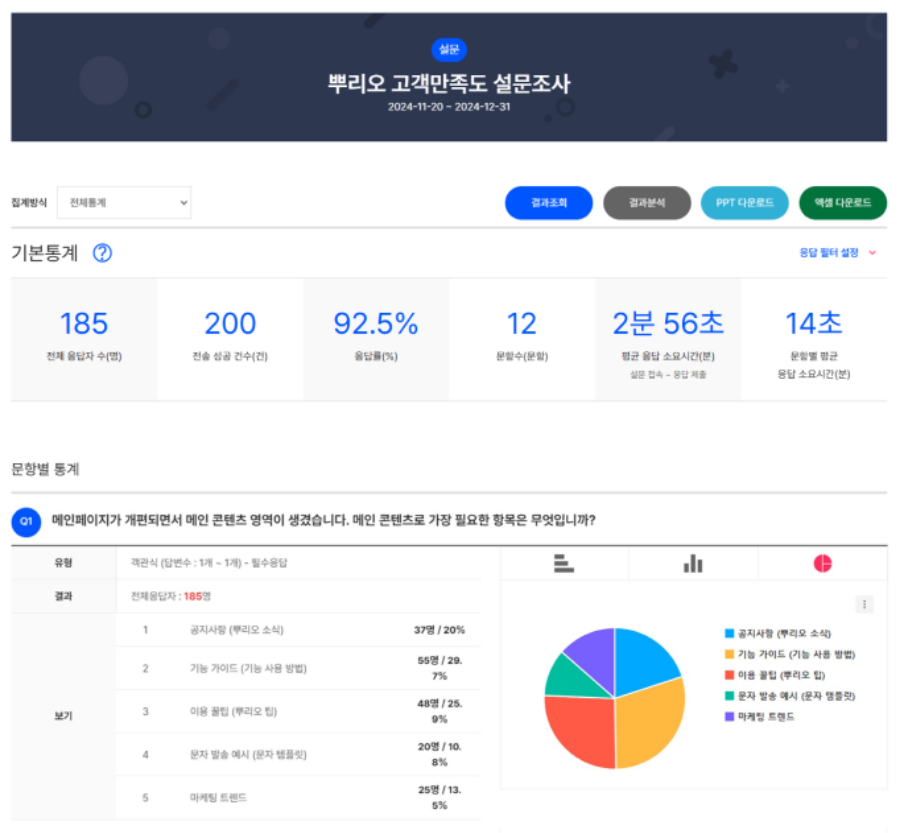Click the 20명 / 10.8% result value
Screen dimensions: 900x833
click(440, 754)
